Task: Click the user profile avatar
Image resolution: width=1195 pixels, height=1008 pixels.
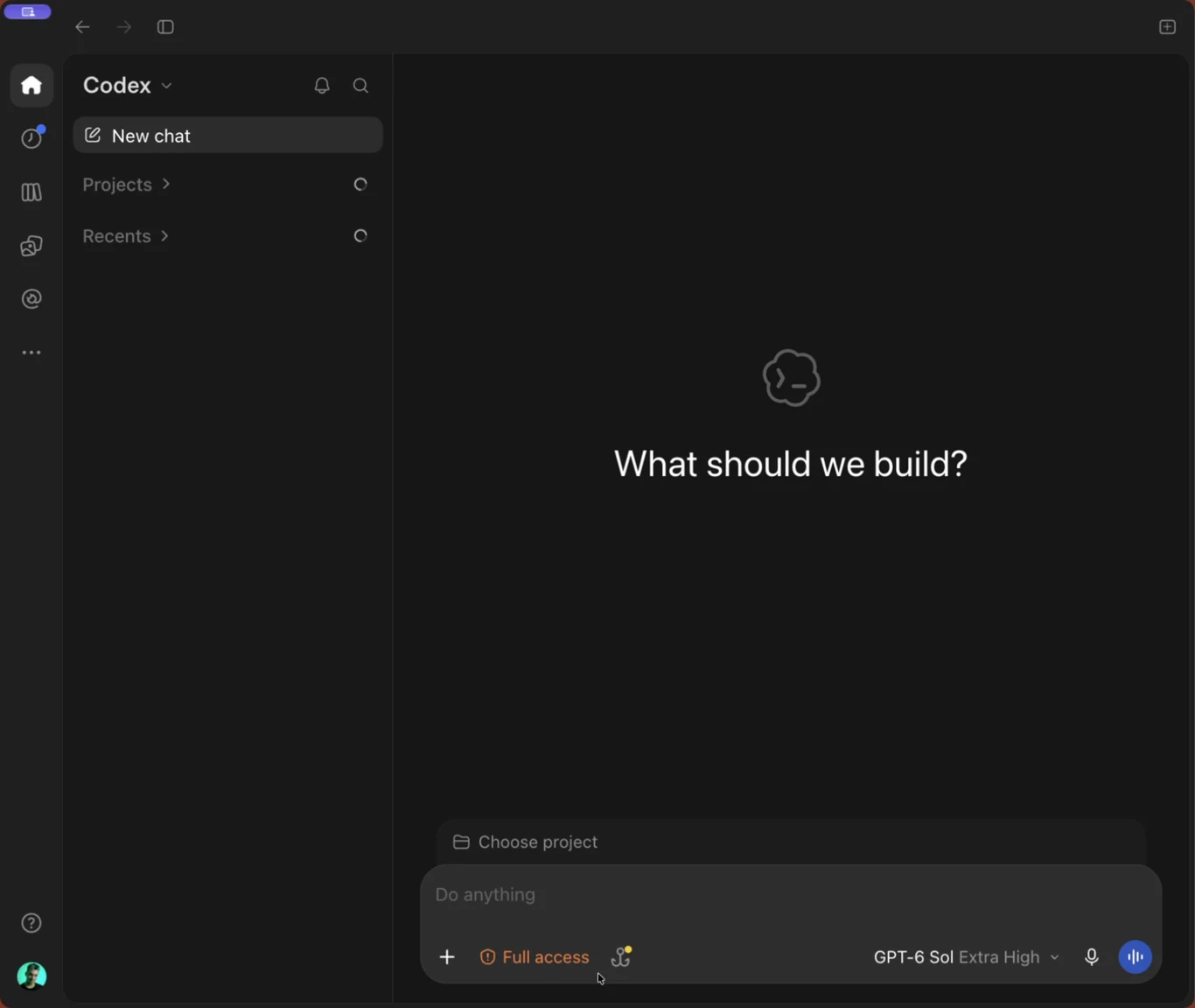Action: [31, 976]
